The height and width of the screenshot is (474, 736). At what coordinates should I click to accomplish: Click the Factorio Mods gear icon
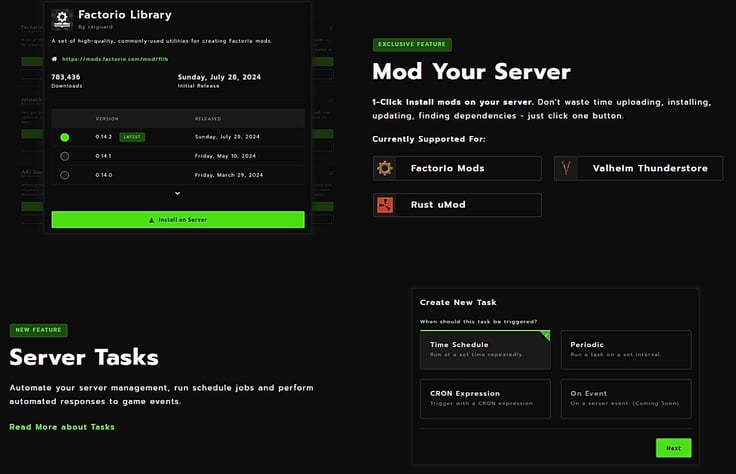(384, 168)
